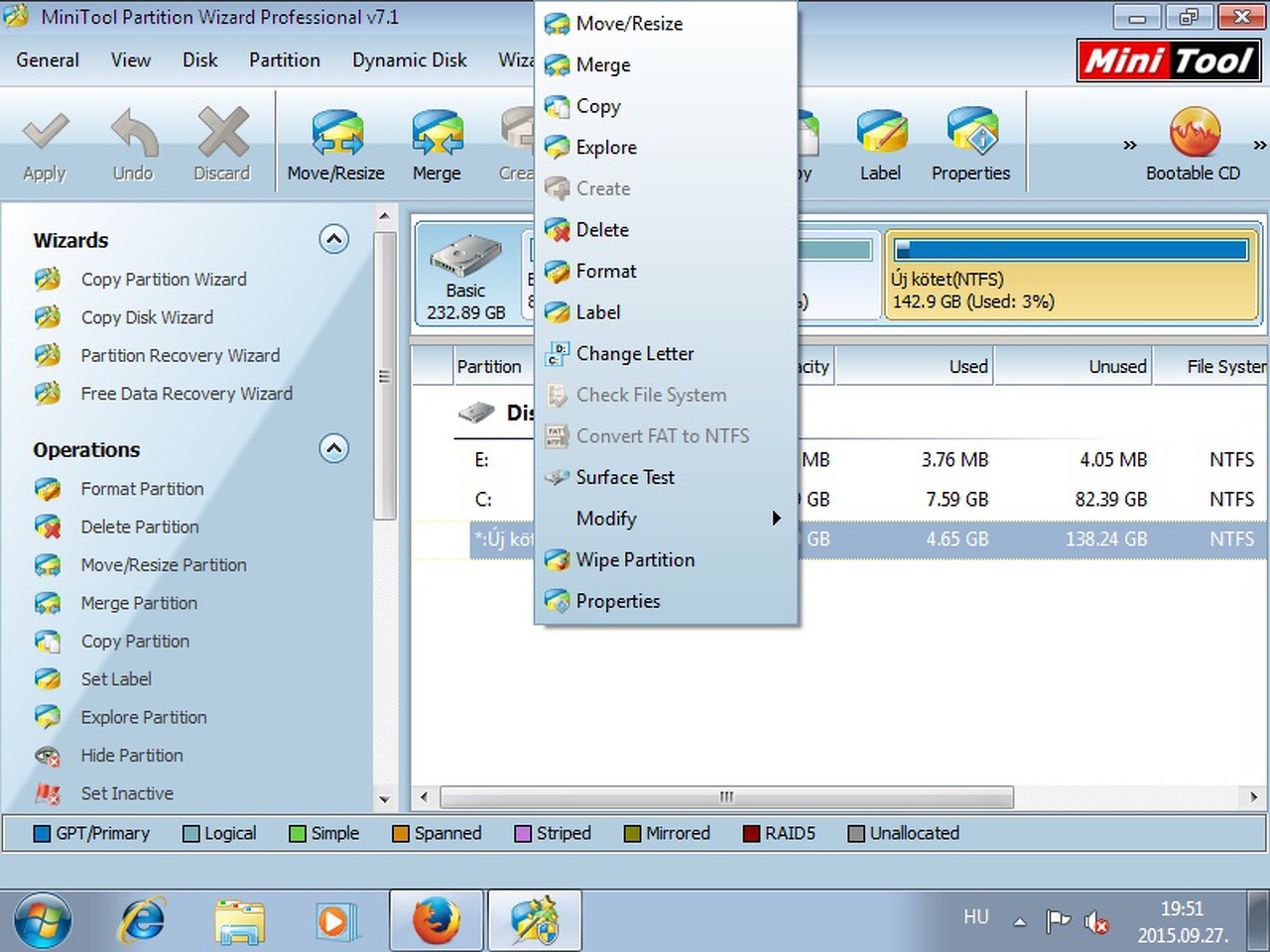1270x952 pixels.
Task: Click the HU language indicator
Action: pos(976,917)
